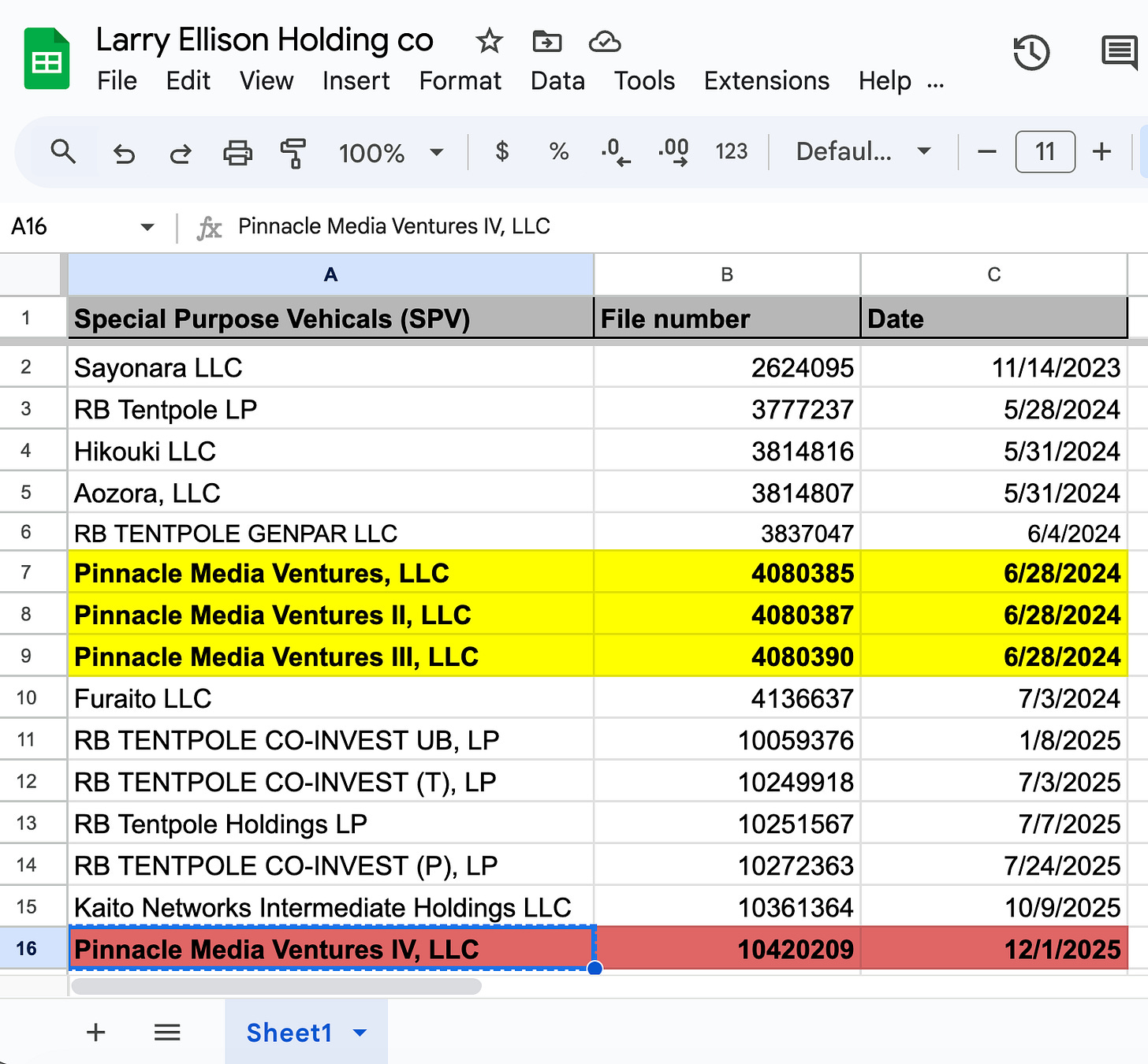Screen dimensions: 1148x1064
Task: Click the search menus magnifier icon
Action: (63, 151)
